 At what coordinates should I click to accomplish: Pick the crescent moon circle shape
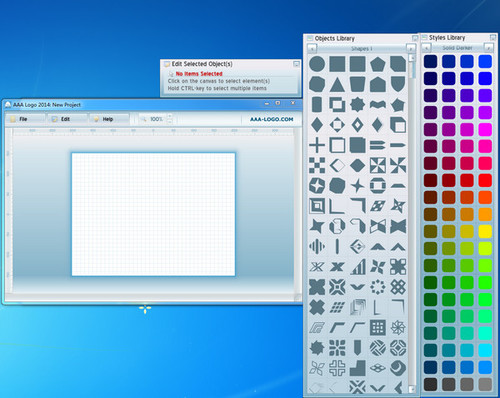[398, 368]
